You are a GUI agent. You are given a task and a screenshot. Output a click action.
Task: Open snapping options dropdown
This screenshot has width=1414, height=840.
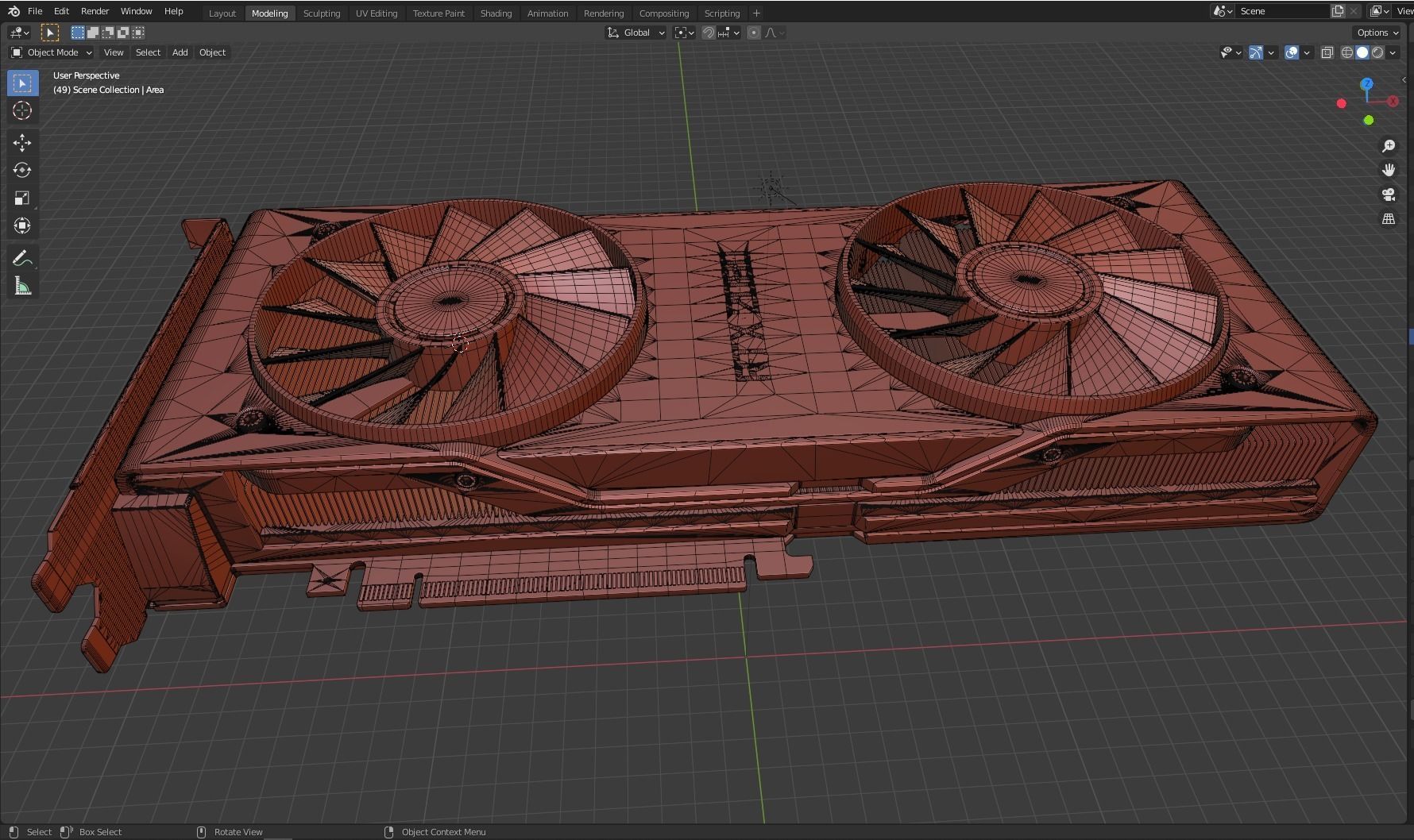point(729,33)
